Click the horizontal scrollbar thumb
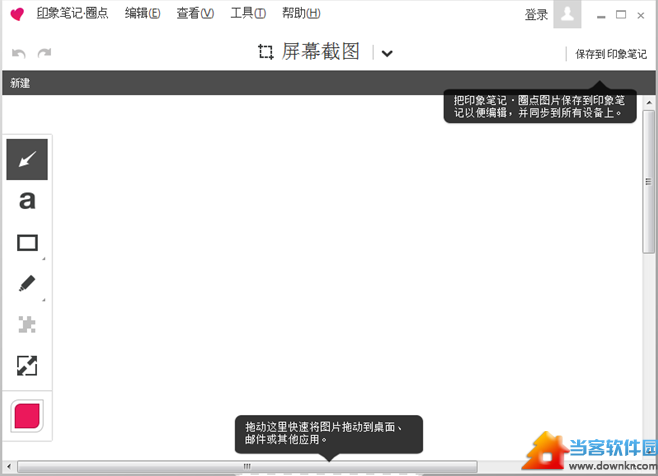The height and width of the screenshot is (476, 658). click(247, 466)
